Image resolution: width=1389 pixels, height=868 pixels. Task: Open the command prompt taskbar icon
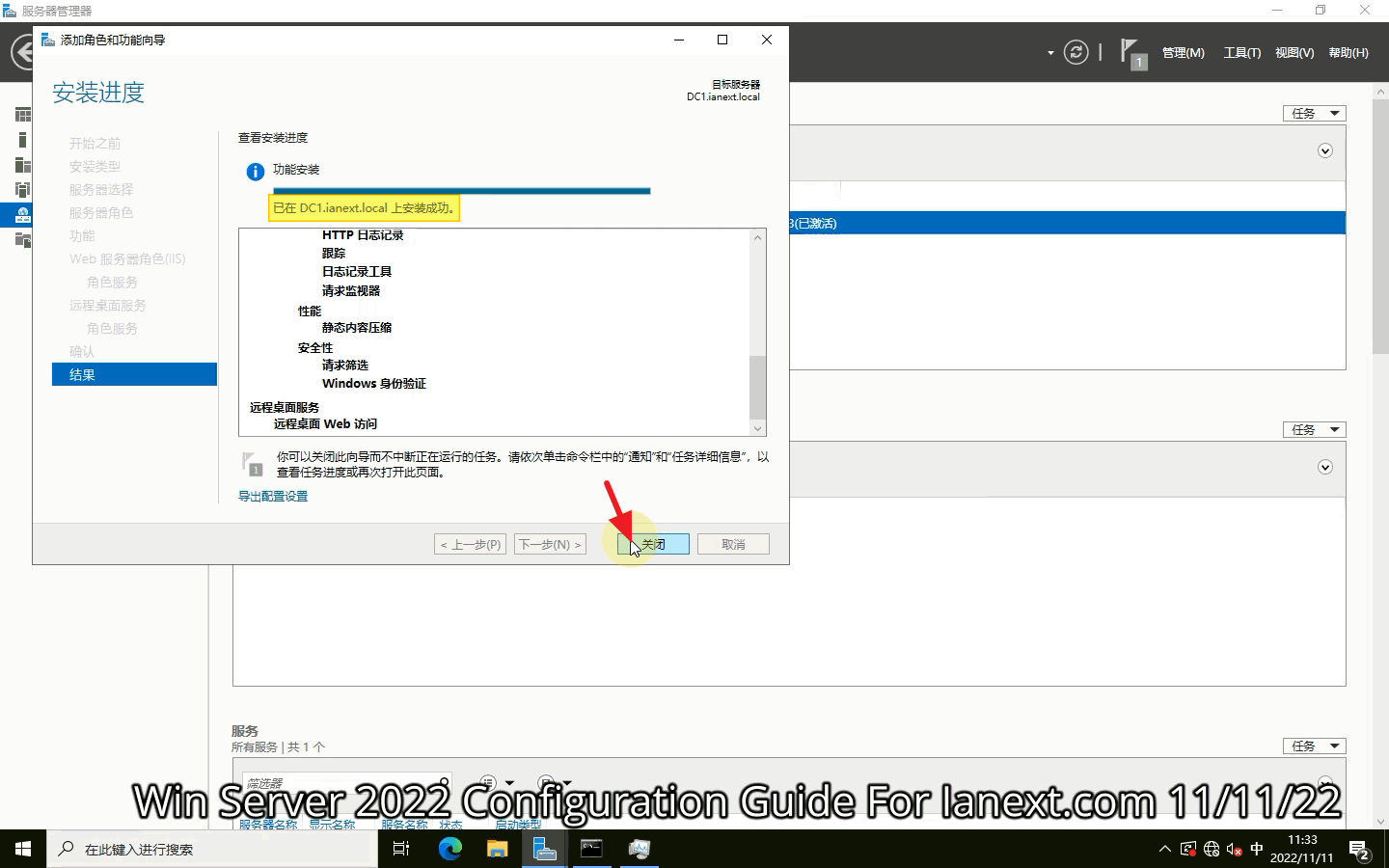click(x=591, y=849)
